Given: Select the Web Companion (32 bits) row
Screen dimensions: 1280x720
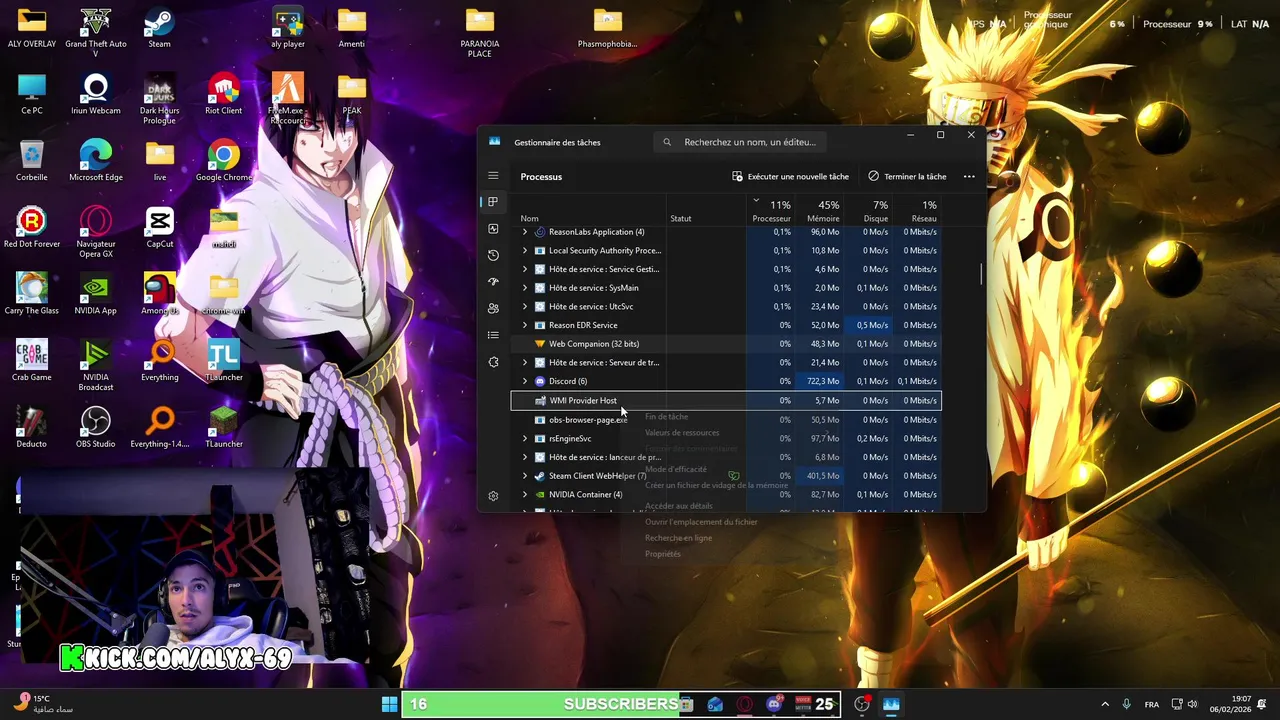Looking at the screenshot, I should [726, 344].
